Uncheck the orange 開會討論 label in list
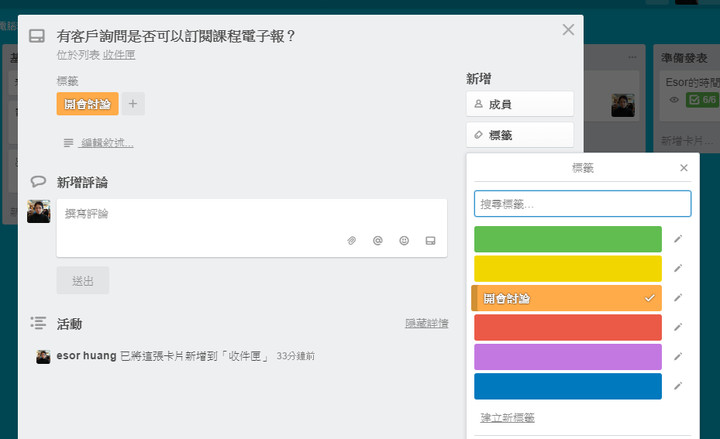The image size is (720, 439). [567, 298]
